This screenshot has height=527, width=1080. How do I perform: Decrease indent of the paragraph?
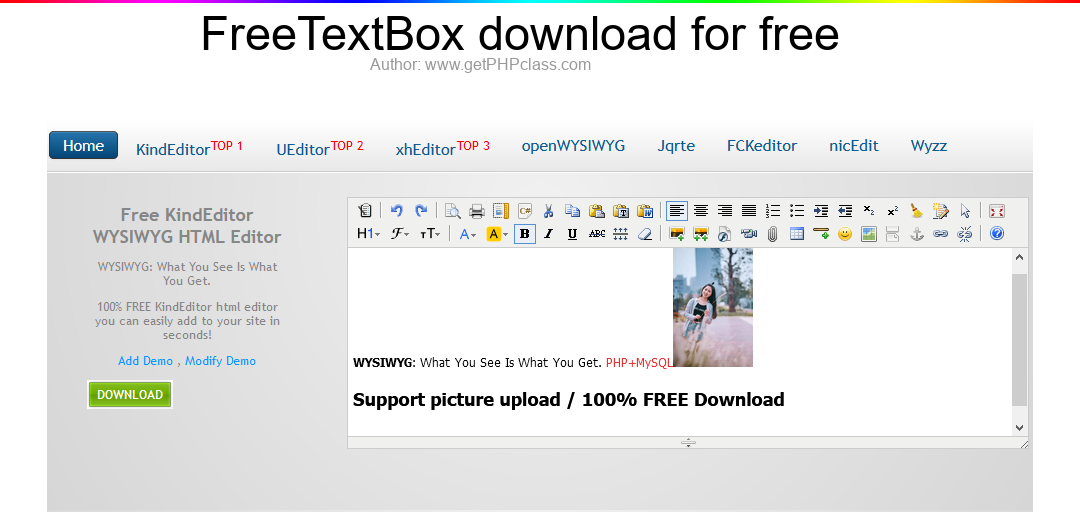coord(845,211)
